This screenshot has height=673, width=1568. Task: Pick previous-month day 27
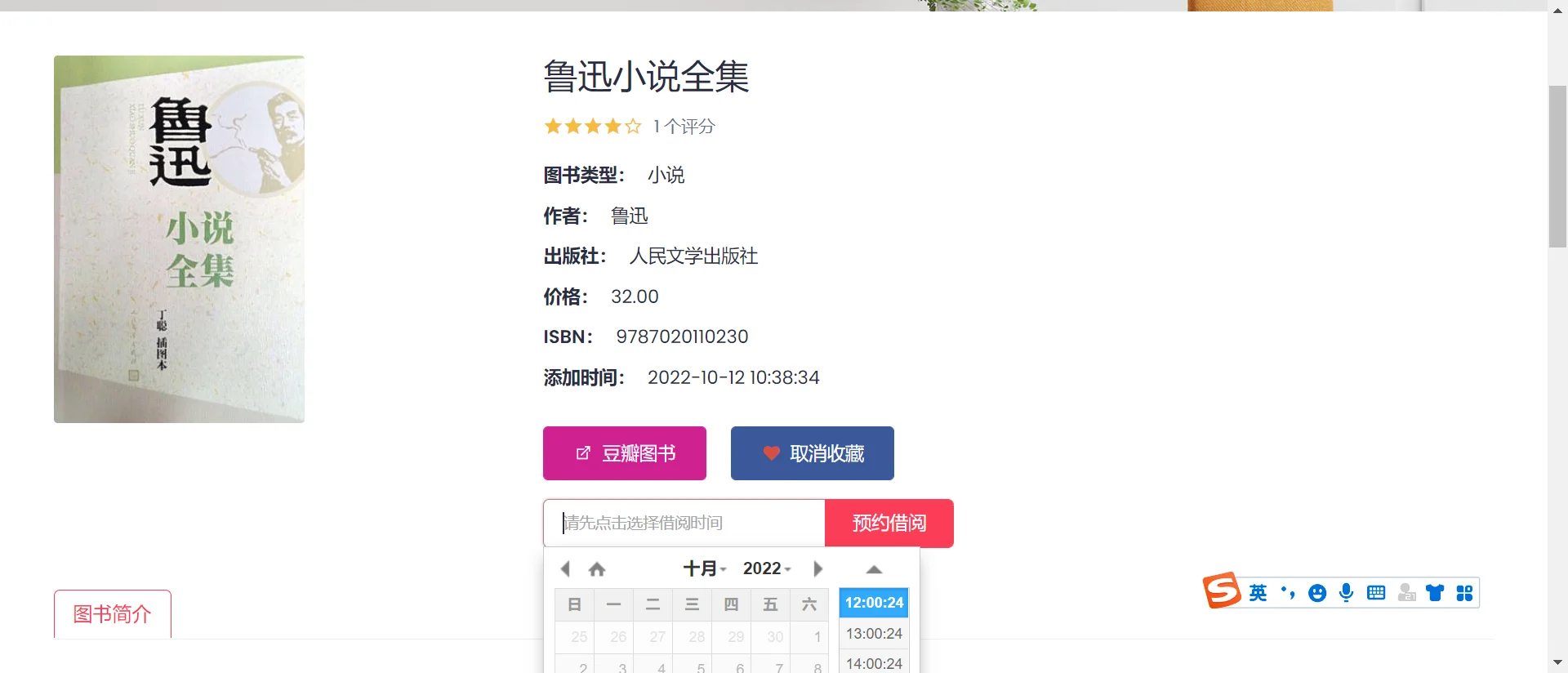[x=653, y=637]
